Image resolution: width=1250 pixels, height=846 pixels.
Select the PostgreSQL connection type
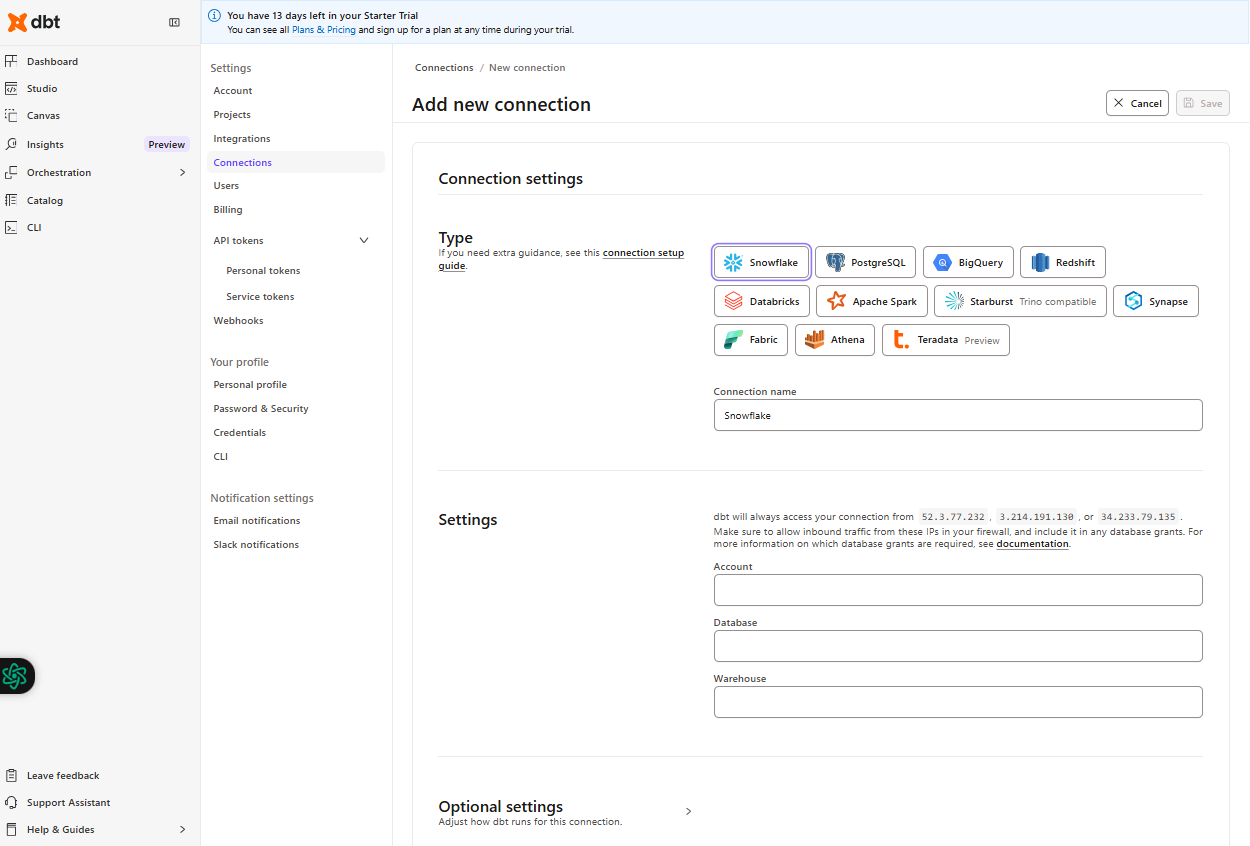coord(865,262)
